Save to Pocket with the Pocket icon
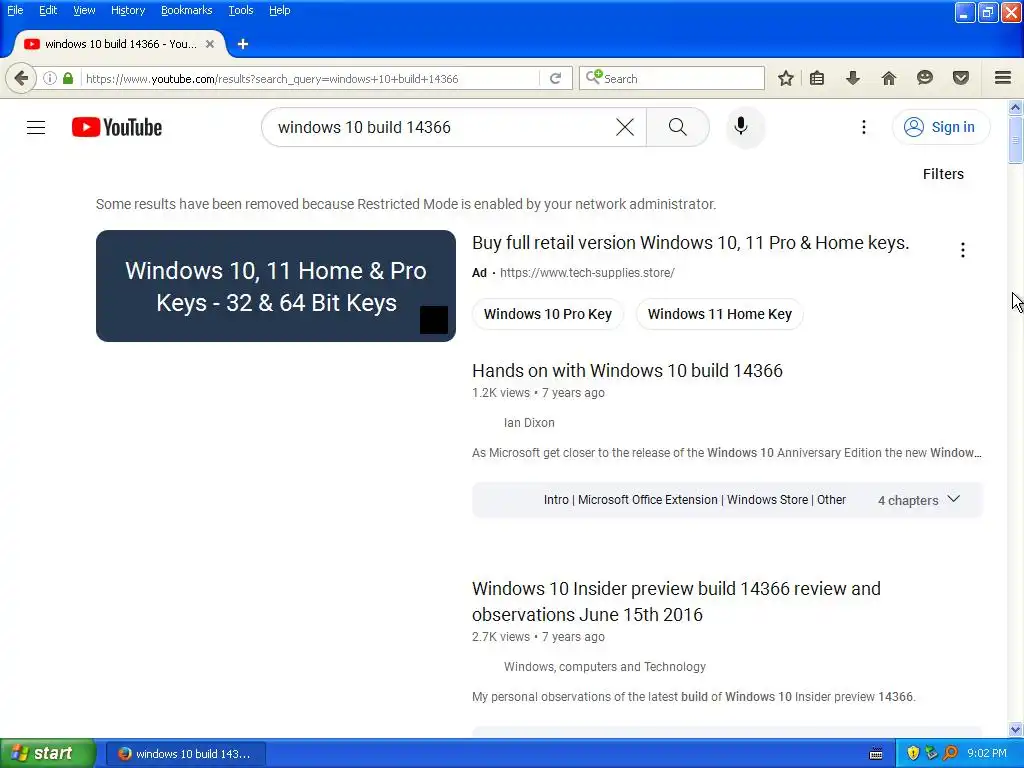The width and height of the screenshot is (1024, 768). point(961,78)
